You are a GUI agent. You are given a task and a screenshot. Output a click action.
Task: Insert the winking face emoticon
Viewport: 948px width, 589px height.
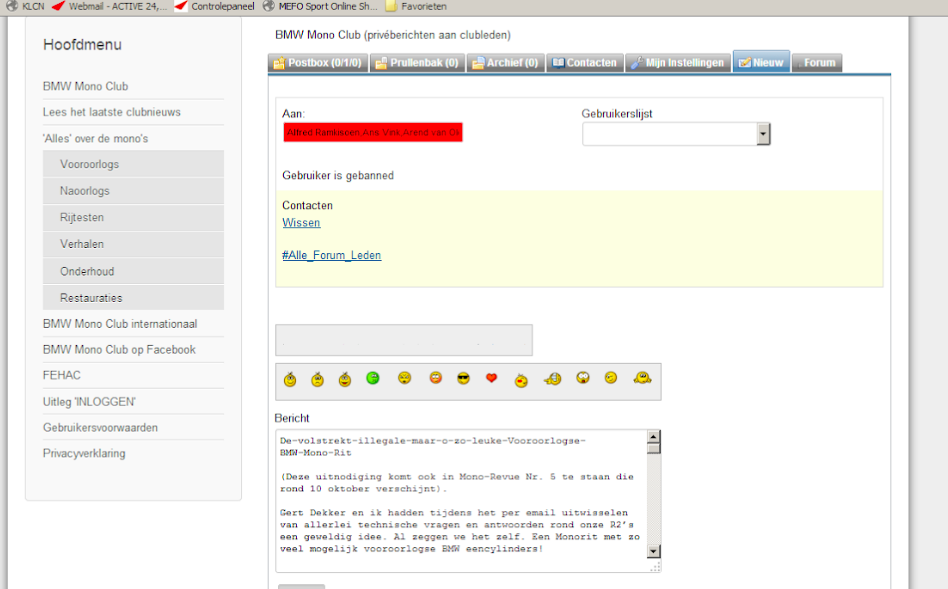click(x=611, y=378)
